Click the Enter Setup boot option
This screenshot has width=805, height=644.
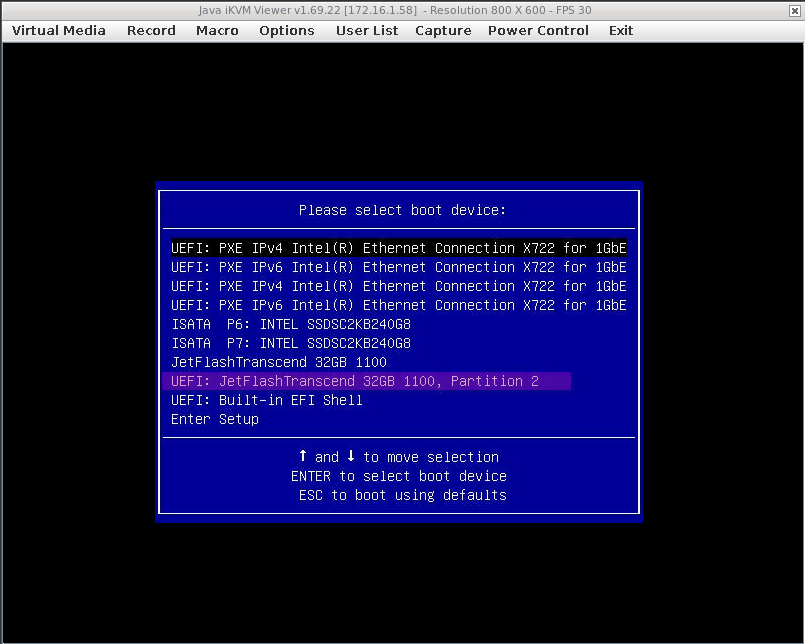pyautogui.click(x=215, y=419)
